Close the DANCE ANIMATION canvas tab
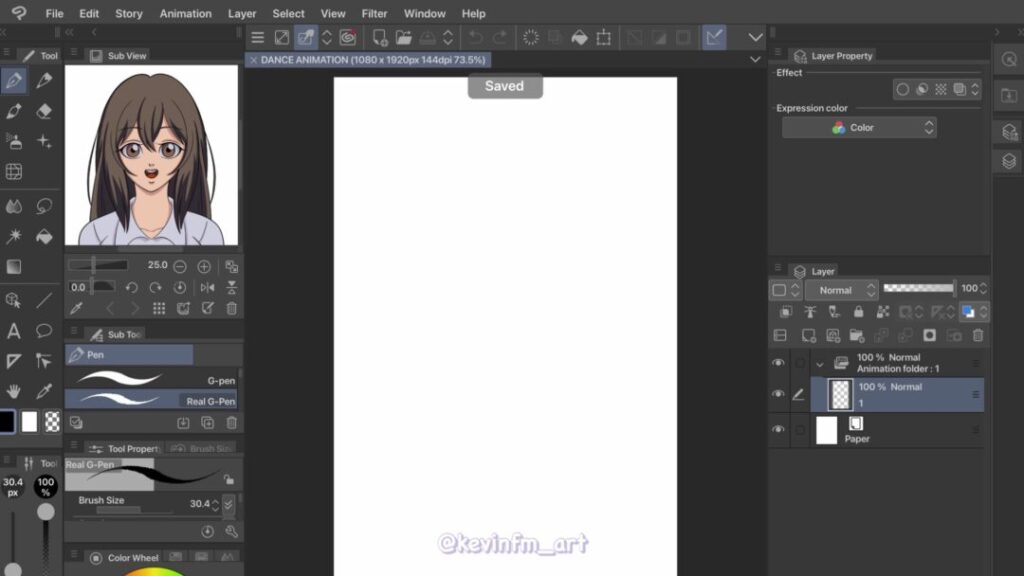 coord(253,60)
